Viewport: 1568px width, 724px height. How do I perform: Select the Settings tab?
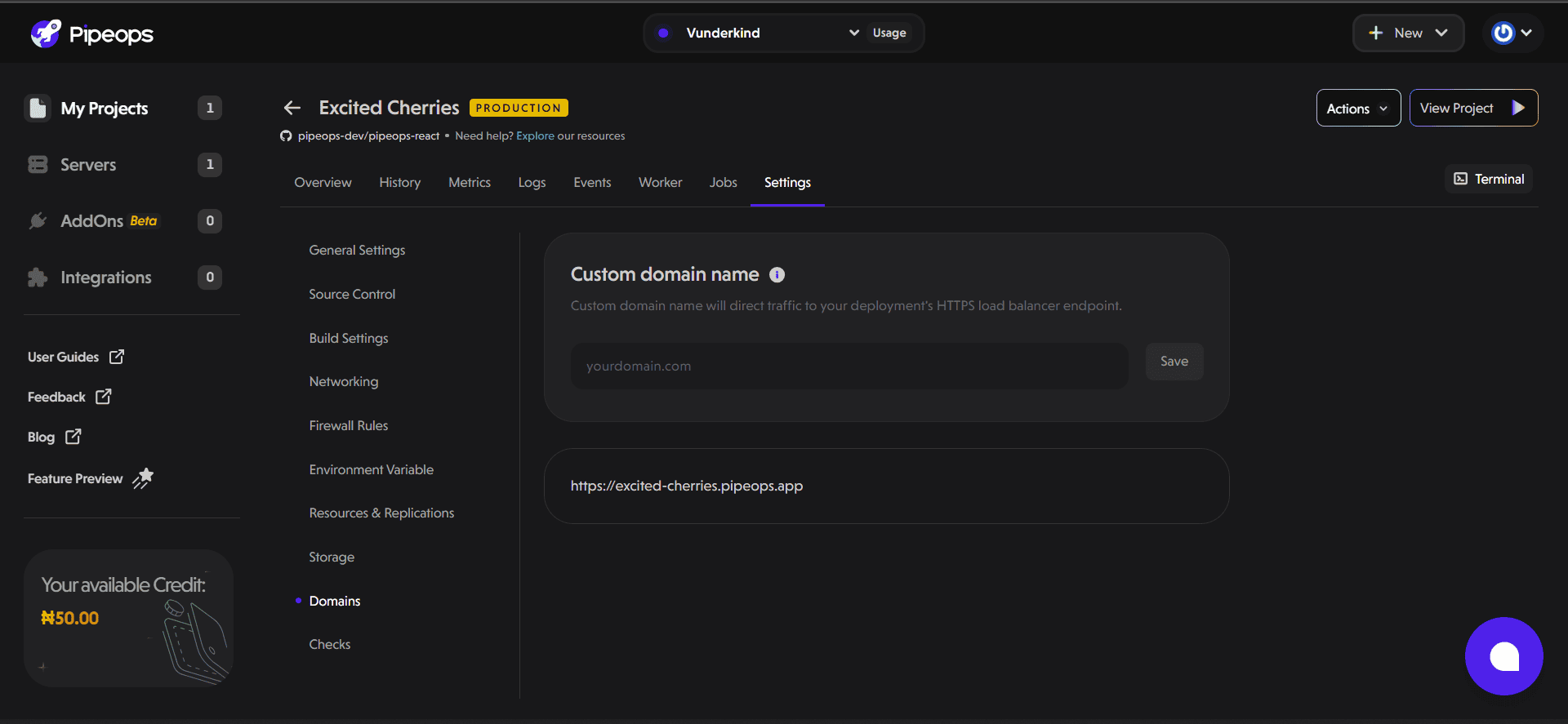coord(787,182)
